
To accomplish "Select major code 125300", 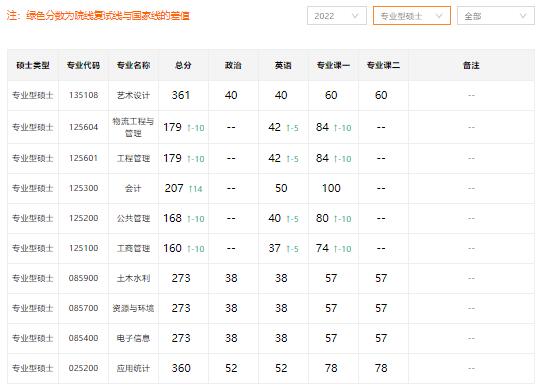I will (83, 188).
